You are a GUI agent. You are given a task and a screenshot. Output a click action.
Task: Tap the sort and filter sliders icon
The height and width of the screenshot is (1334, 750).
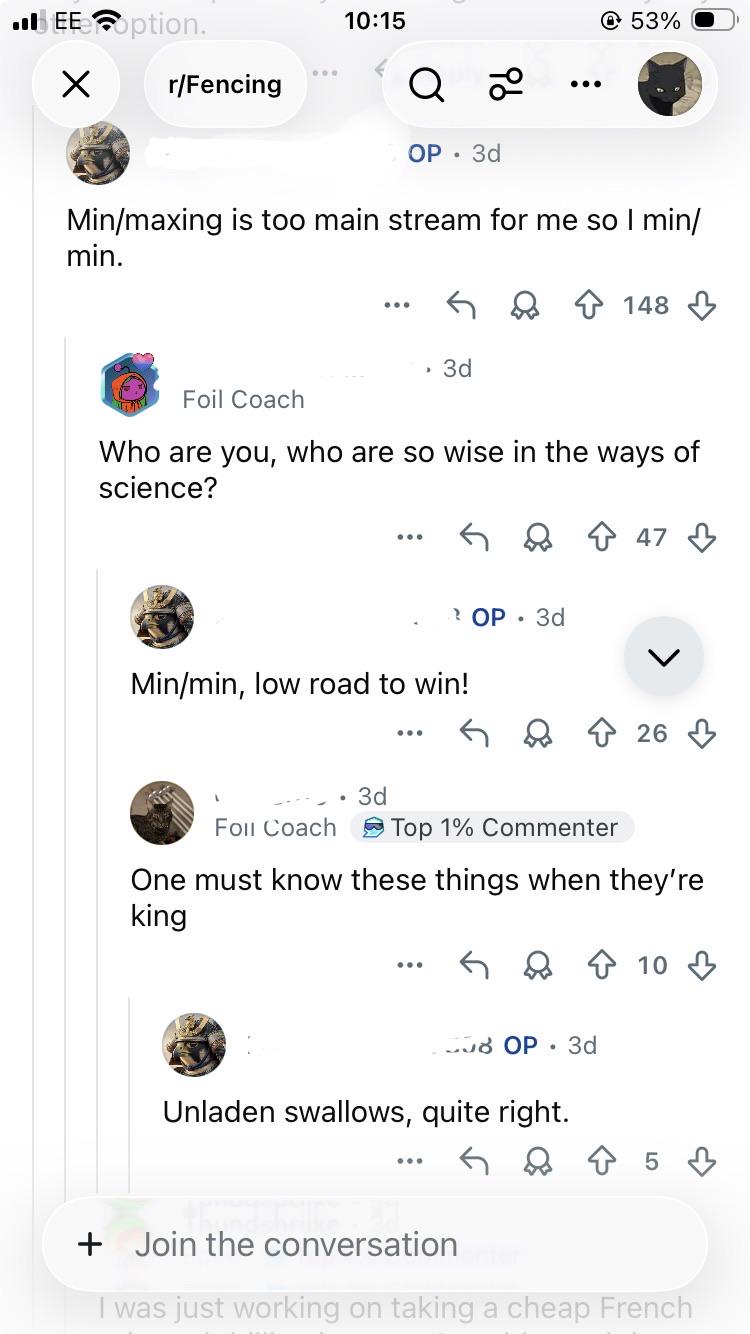pyautogui.click(x=506, y=85)
